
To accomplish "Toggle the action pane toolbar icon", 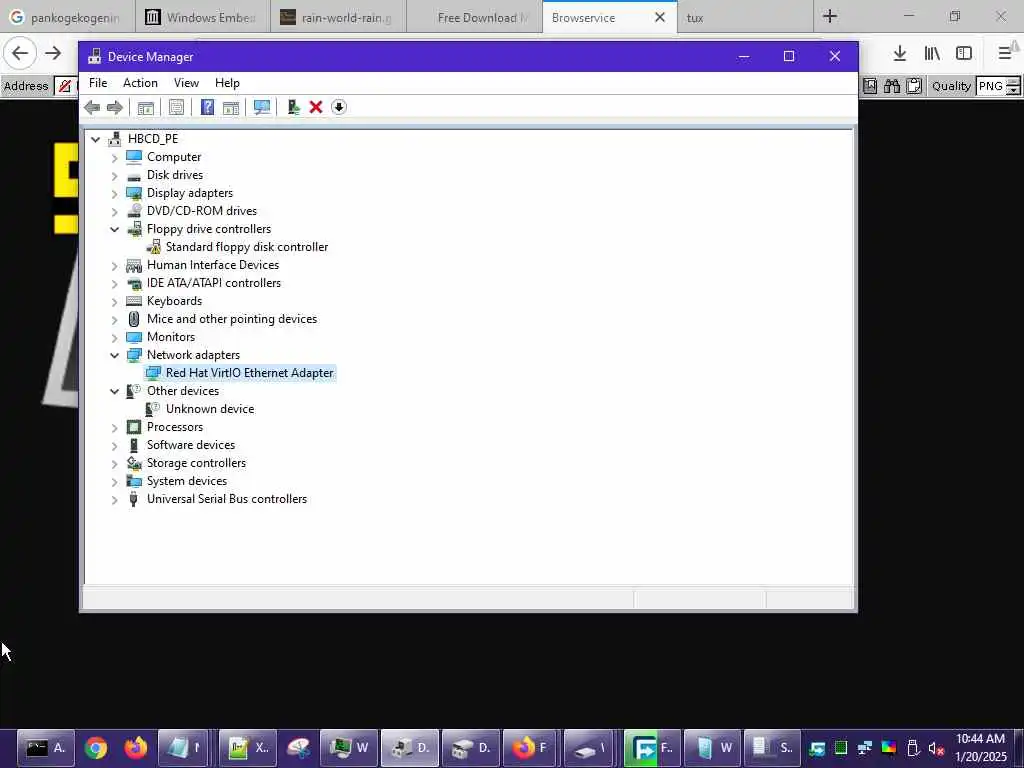I will click(231, 107).
